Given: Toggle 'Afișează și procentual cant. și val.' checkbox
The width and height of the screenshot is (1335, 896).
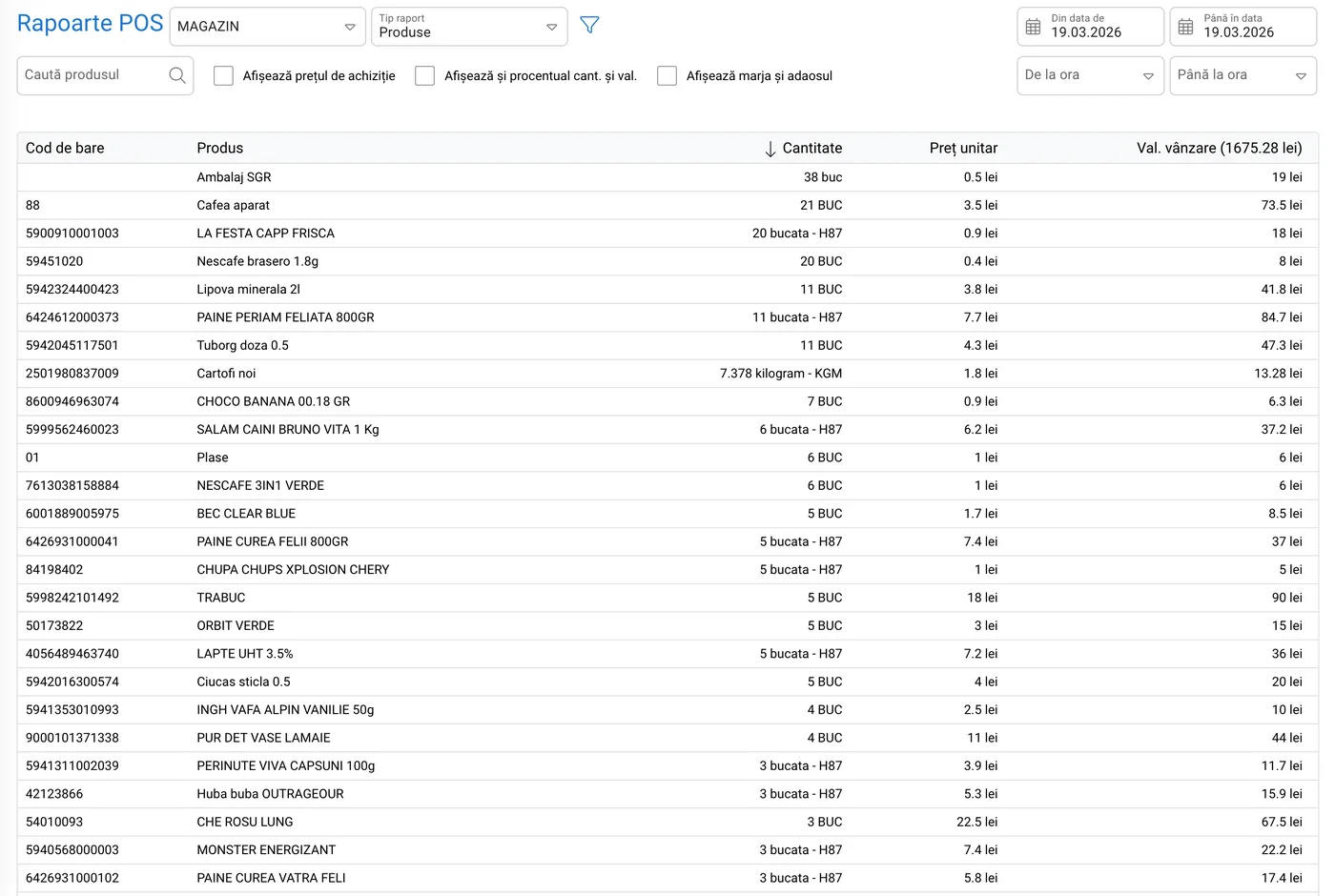Looking at the screenshot, I should point(425,76).
